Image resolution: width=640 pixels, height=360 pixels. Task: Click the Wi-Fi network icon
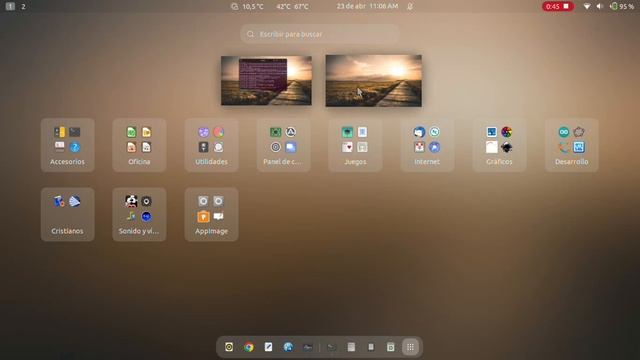tap(587, 7)
